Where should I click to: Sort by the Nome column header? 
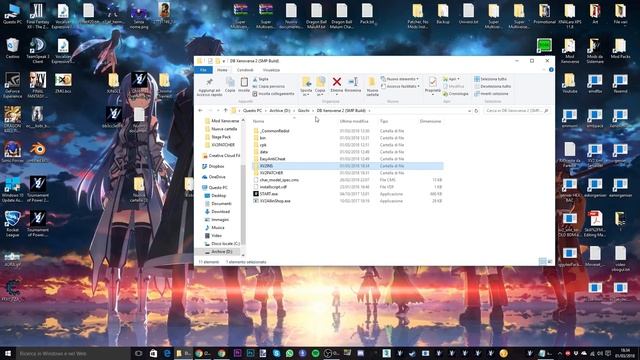pos(258,121)
